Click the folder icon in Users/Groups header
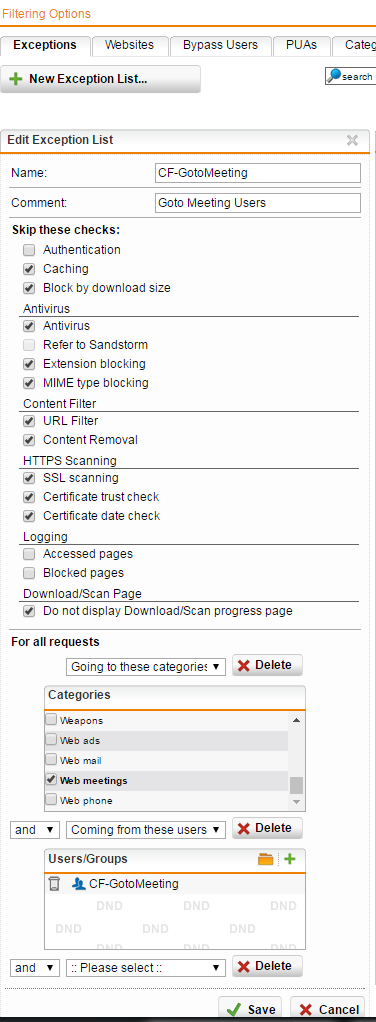Screen dimensions: 376x1022 (x=265, y=859)
